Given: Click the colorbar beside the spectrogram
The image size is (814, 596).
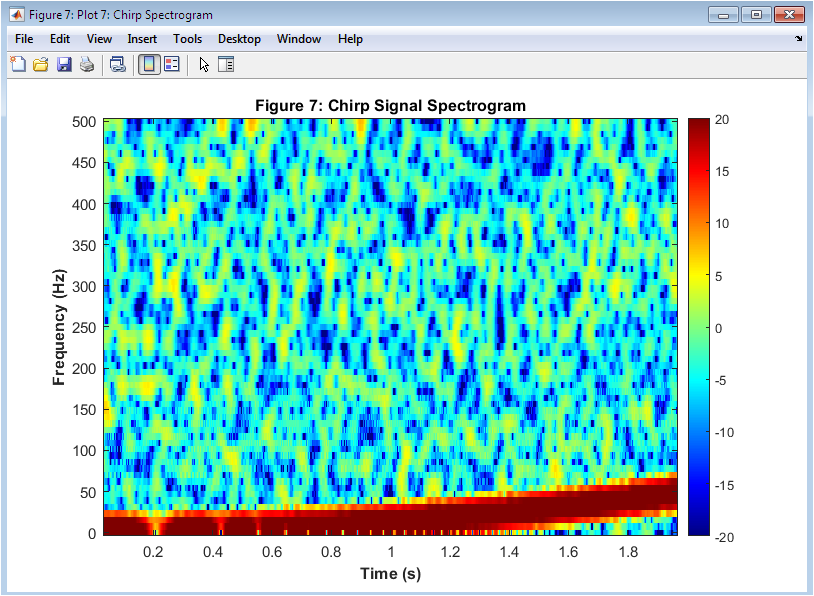Looking at the screenshot, I should tap(698, 327).
